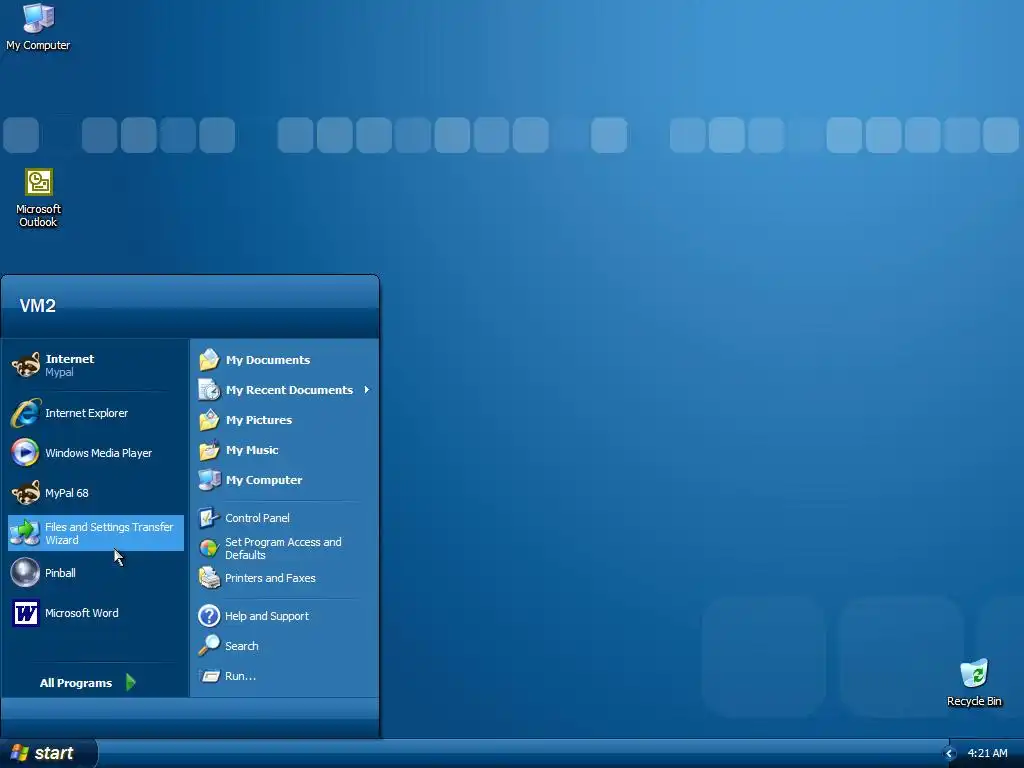Click the My Documents label text

pos(268,360)
